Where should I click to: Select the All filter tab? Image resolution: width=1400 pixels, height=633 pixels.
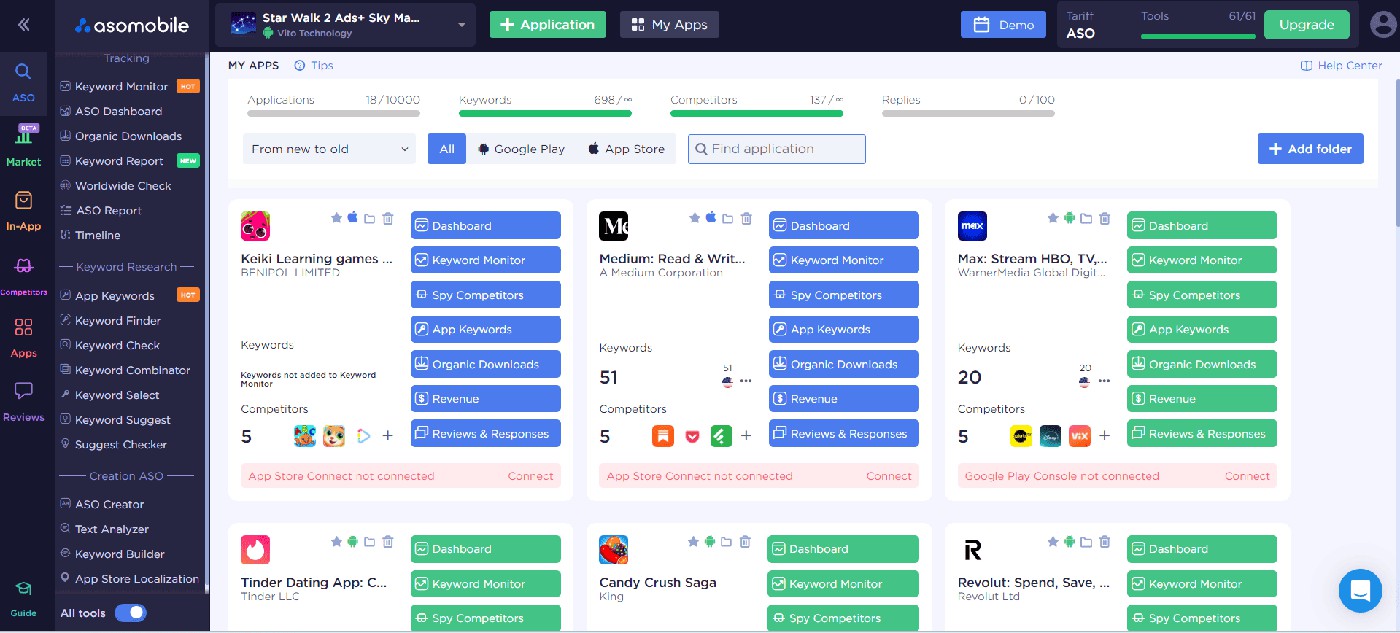coord(447,149)
